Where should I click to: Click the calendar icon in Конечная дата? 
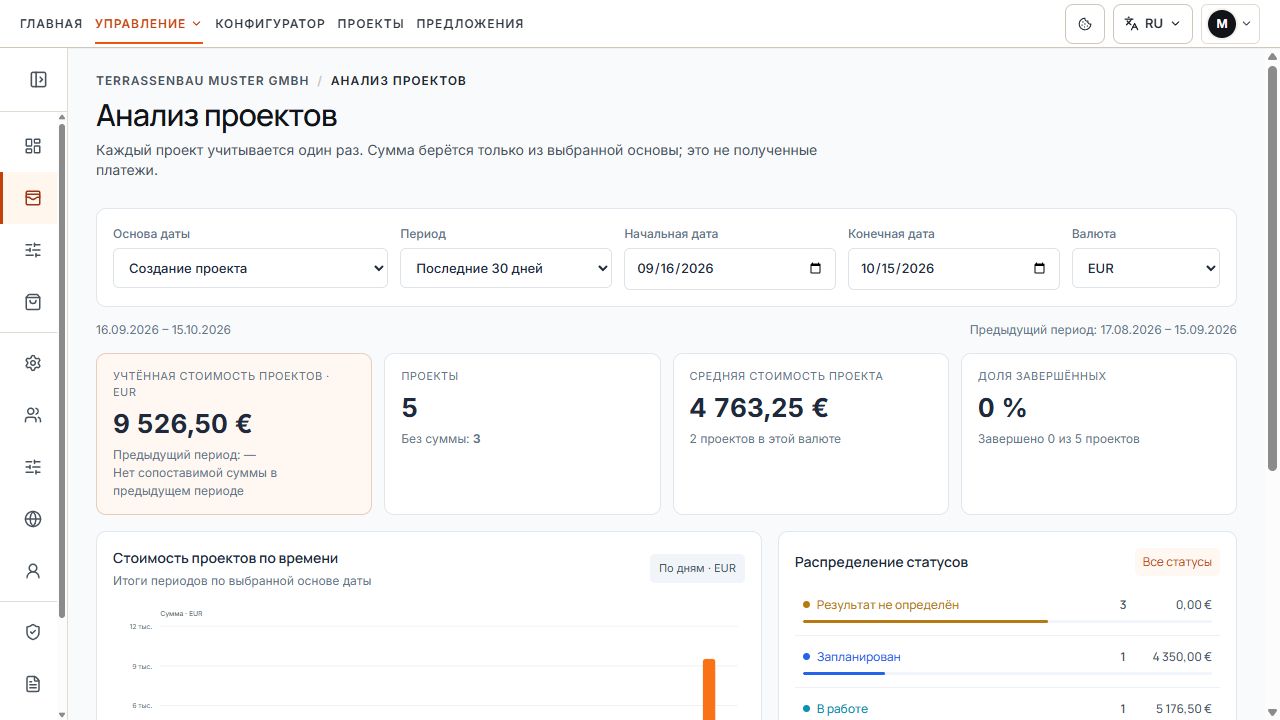click(1039, 268)
